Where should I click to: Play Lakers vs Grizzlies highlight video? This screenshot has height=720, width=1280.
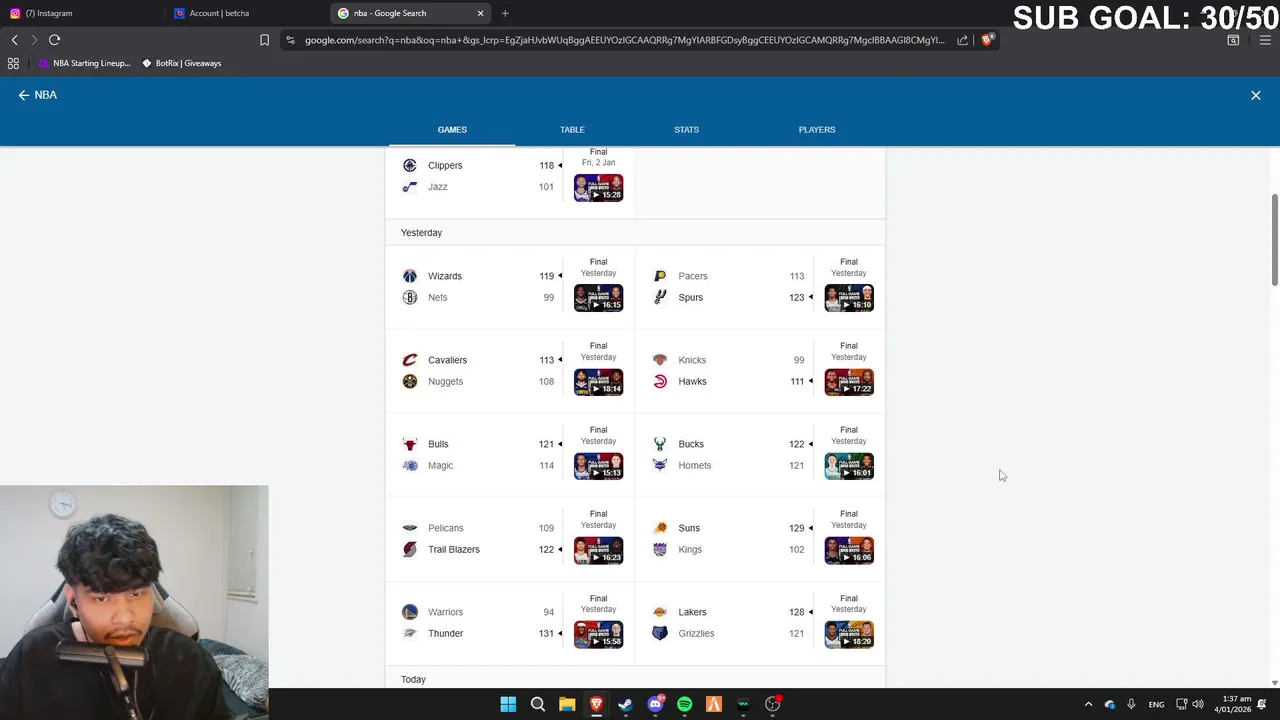pyautogui.click(x=849, y=633)
